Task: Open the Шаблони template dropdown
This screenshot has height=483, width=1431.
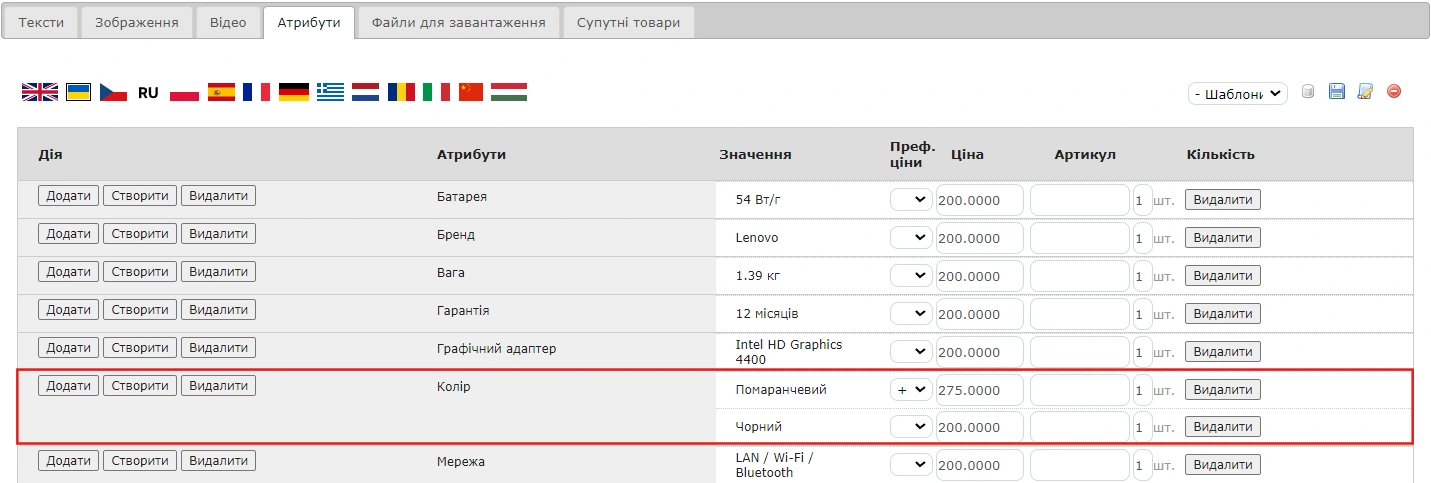Action: point(1237,93)
